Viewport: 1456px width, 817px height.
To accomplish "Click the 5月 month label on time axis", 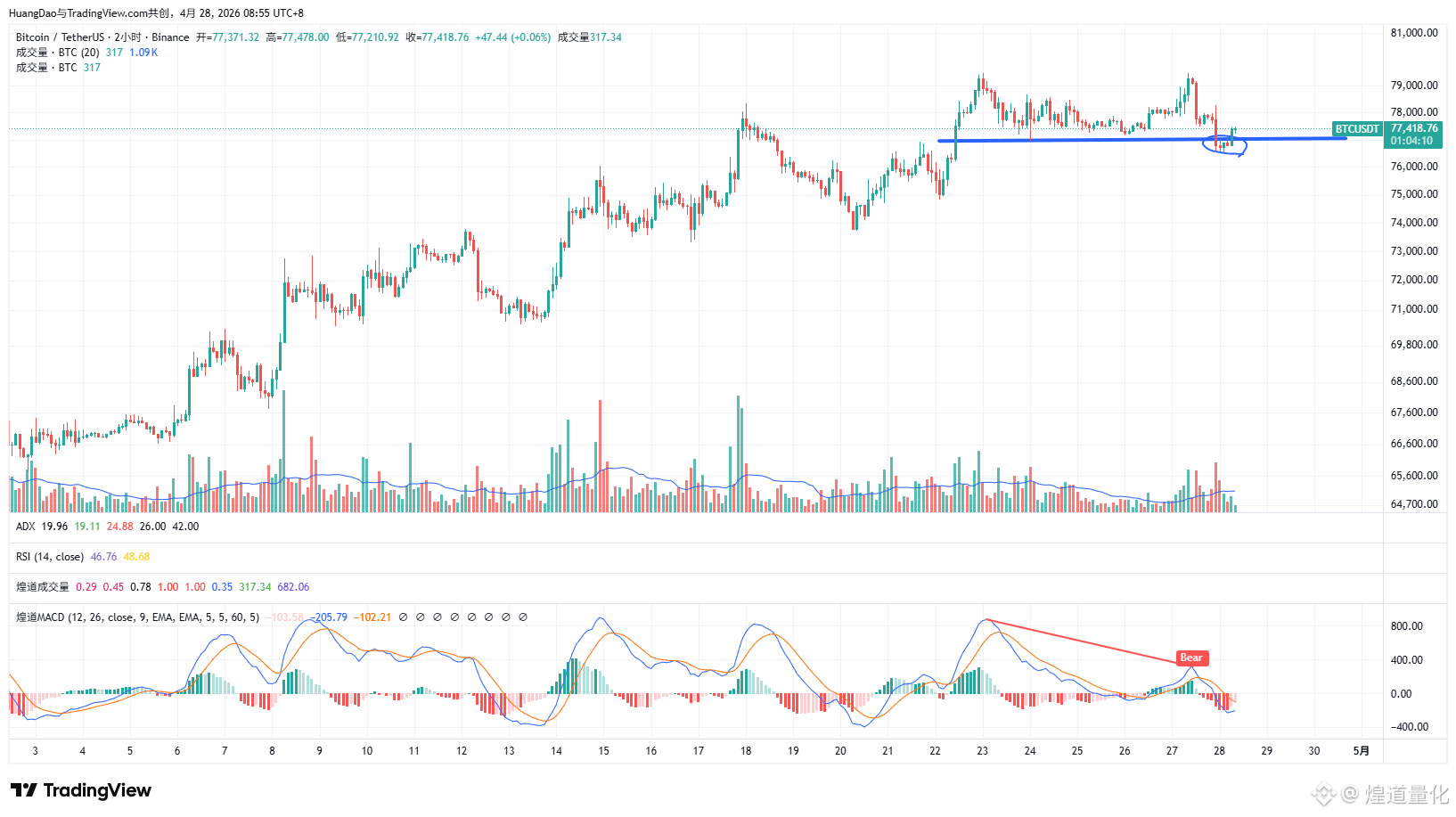I will (1361, 751).
